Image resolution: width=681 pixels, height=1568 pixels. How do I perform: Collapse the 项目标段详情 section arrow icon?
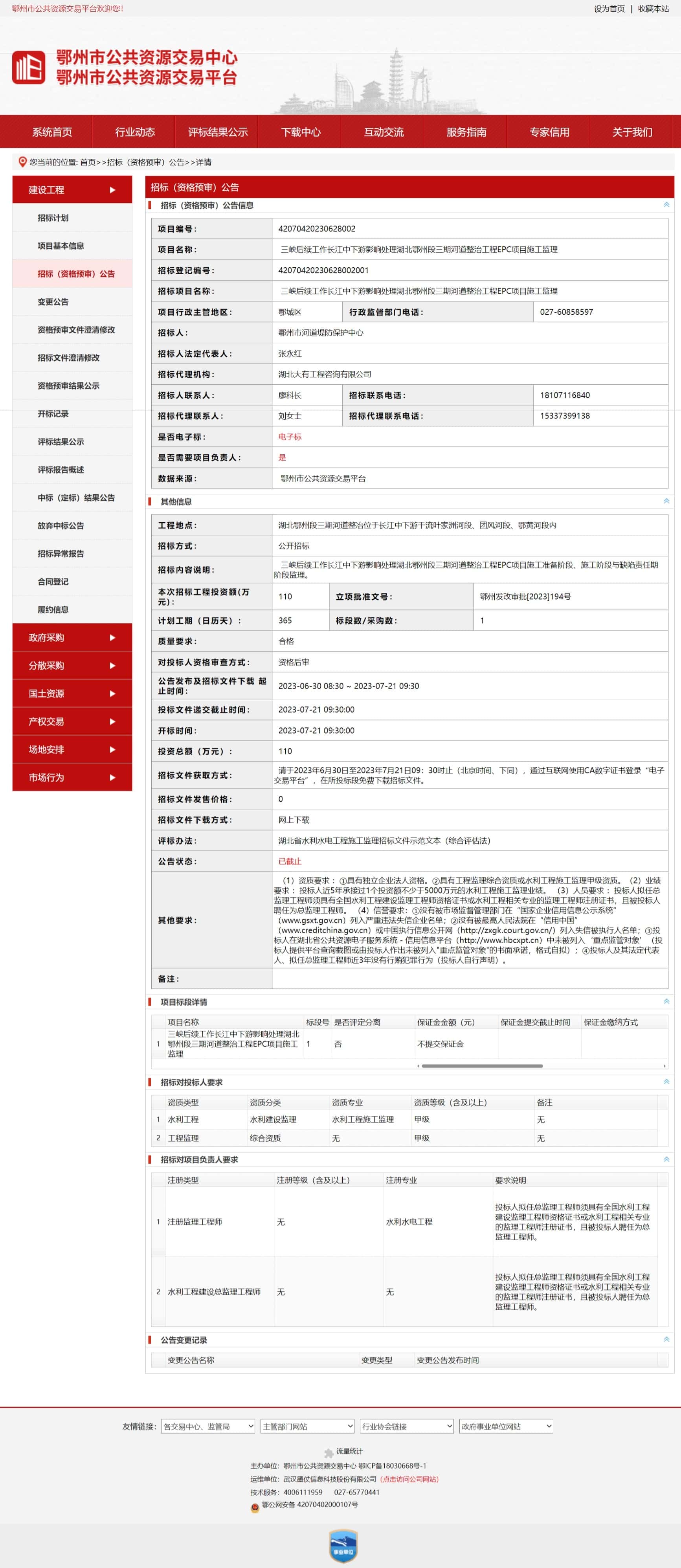click(666, 1001)
